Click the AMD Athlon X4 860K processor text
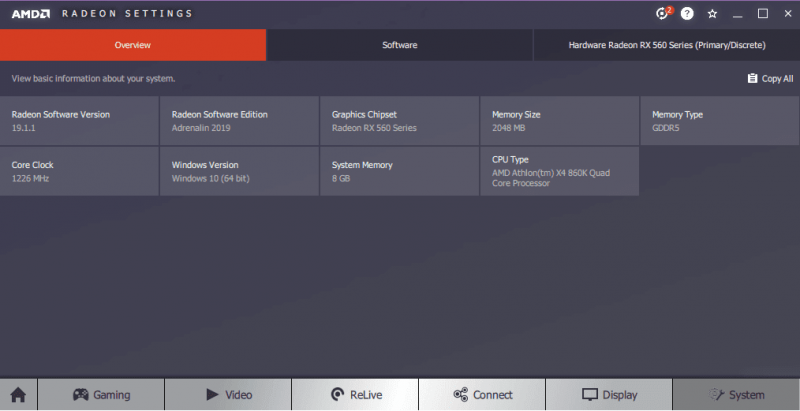Viewport: 800px width, 411px height. click(x=551, y=178)
